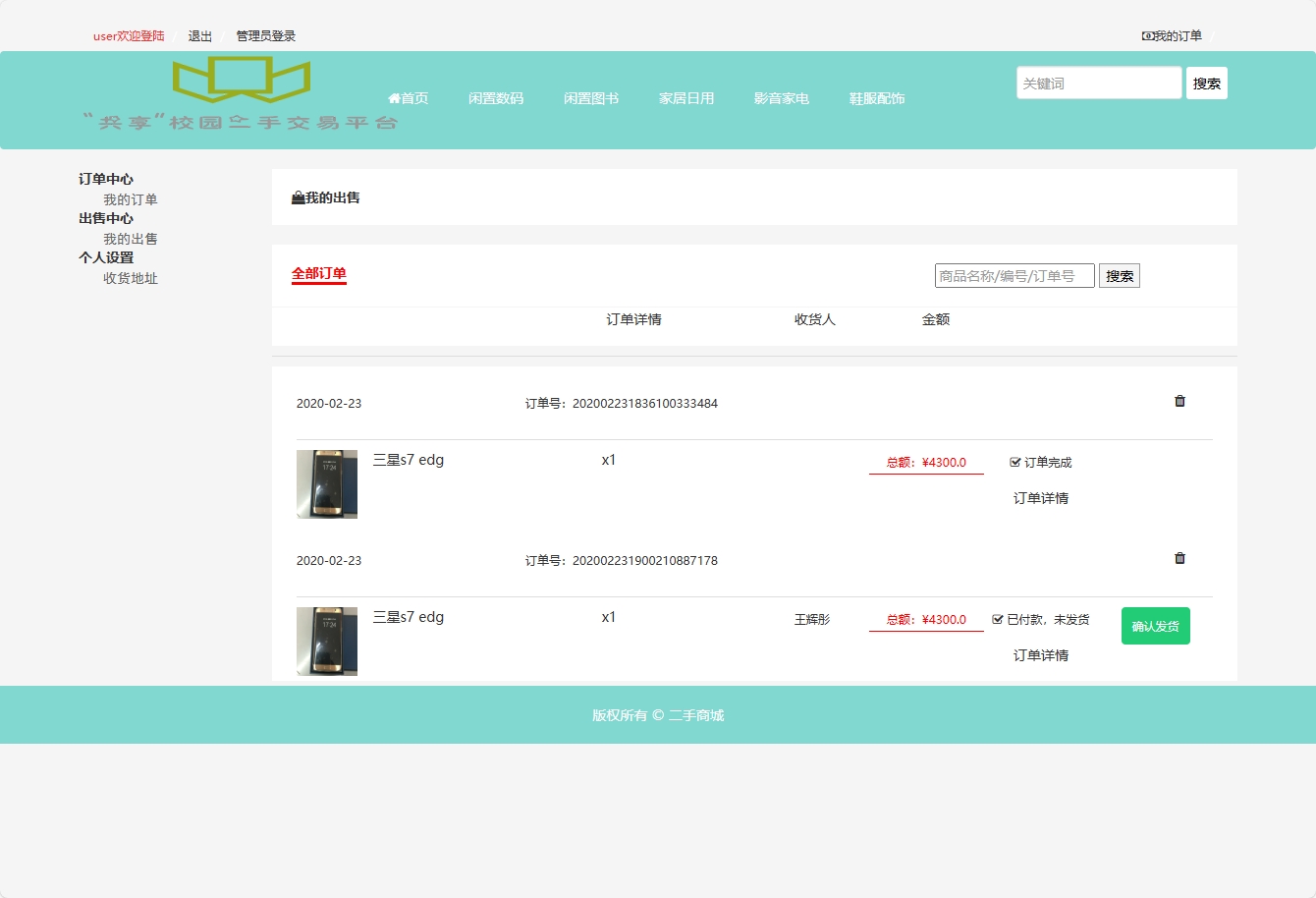Click the 订单详情 column header
1316x898 pixels.
[634, 319]
